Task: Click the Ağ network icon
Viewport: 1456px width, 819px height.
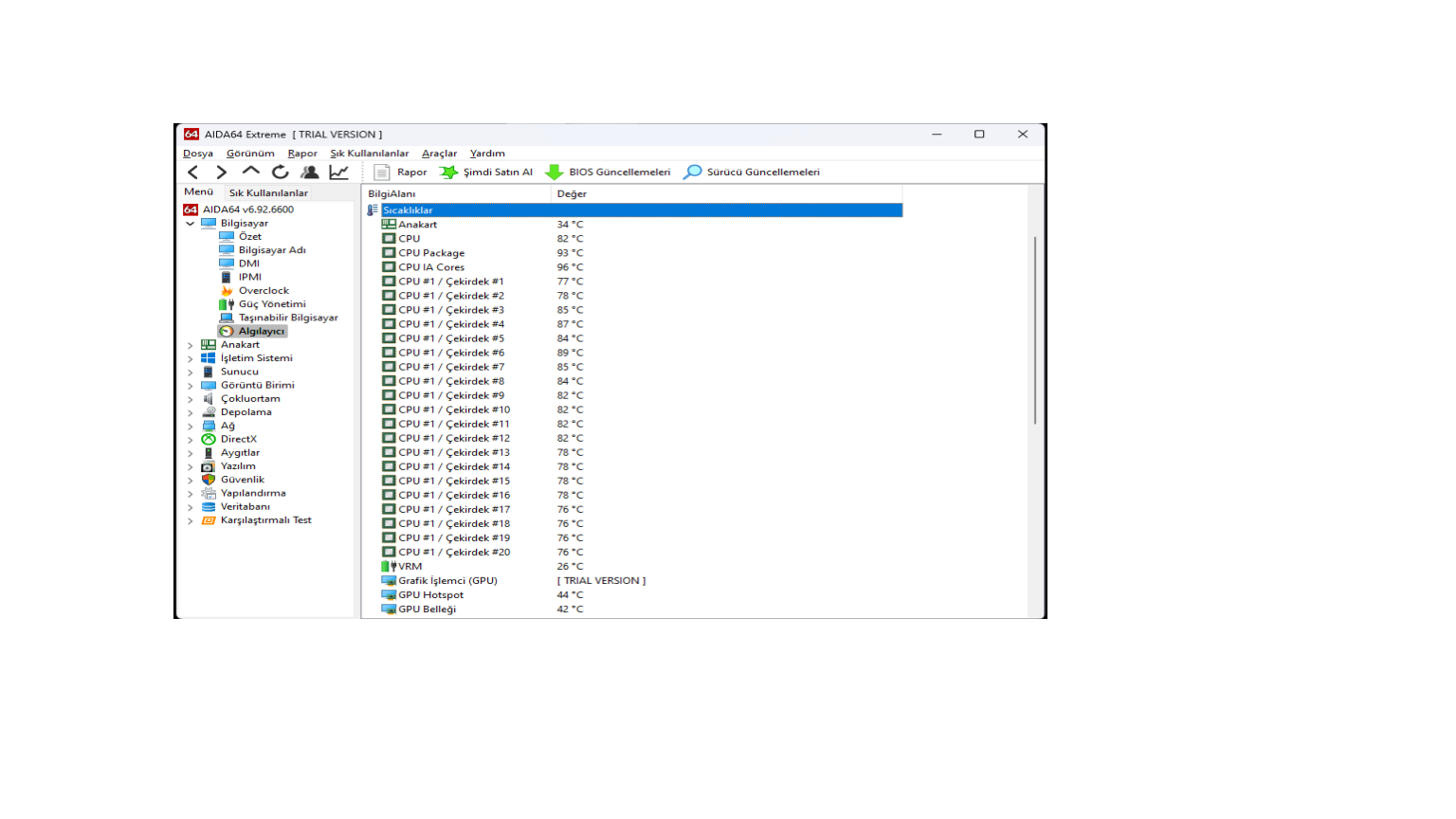Action: point(209,427)
